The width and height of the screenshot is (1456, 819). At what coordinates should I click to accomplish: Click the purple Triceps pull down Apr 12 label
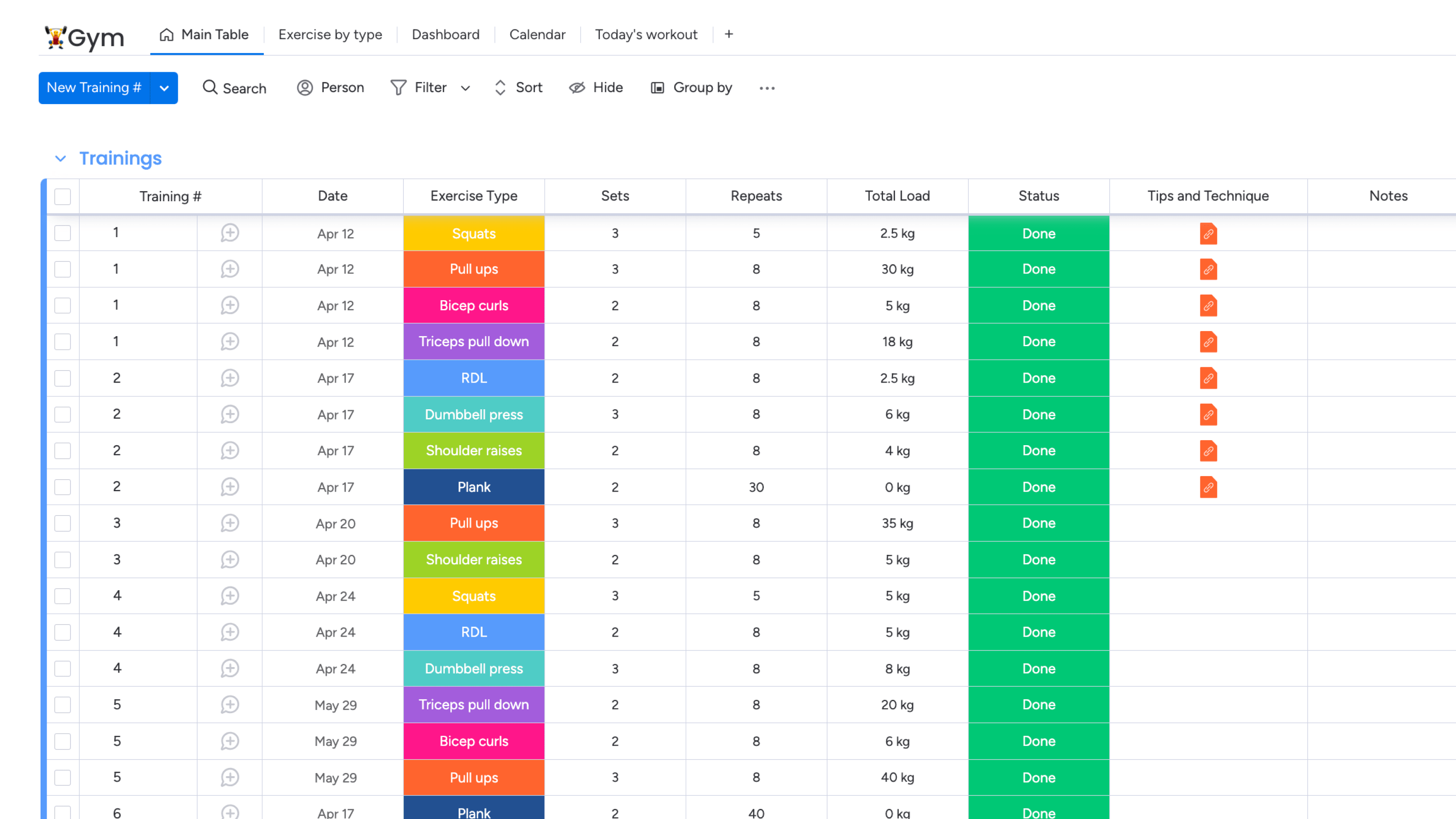pos(474,342)
